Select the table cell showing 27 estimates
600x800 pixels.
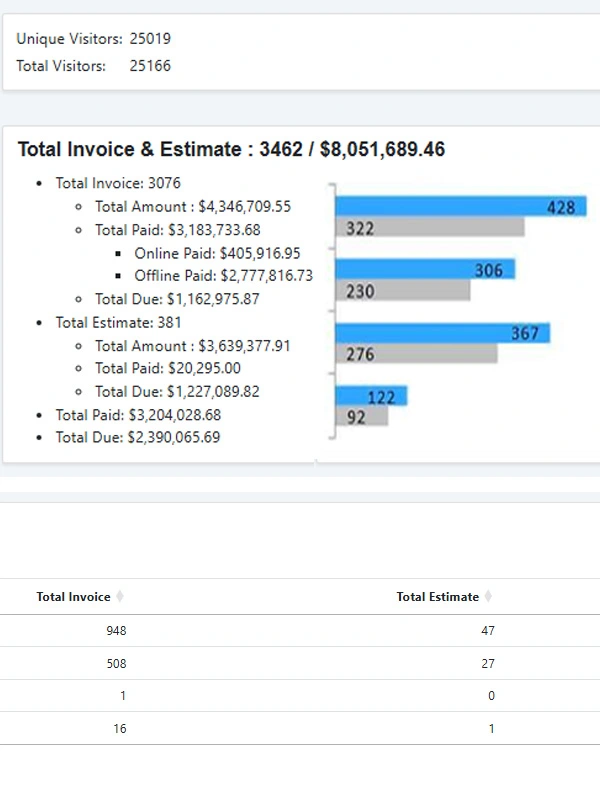[487, 664]
